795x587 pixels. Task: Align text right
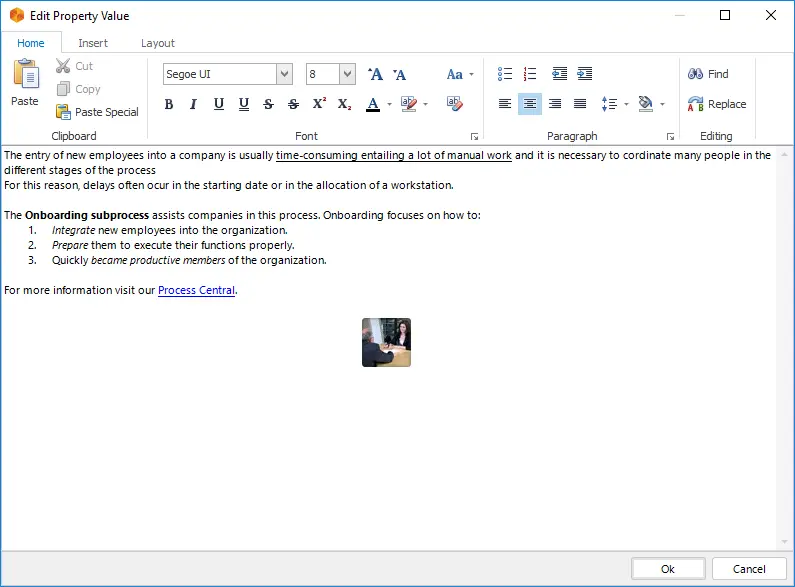click(x=555, y=104)
